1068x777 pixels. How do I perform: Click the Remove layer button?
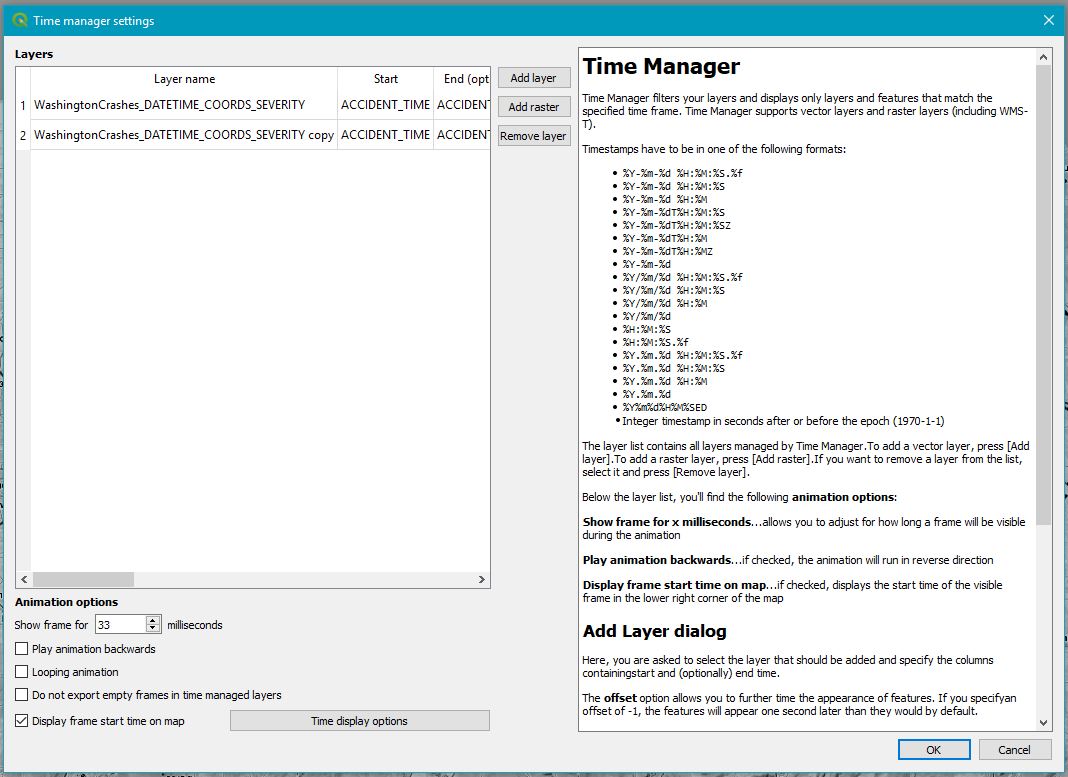[x=533, y=136]
